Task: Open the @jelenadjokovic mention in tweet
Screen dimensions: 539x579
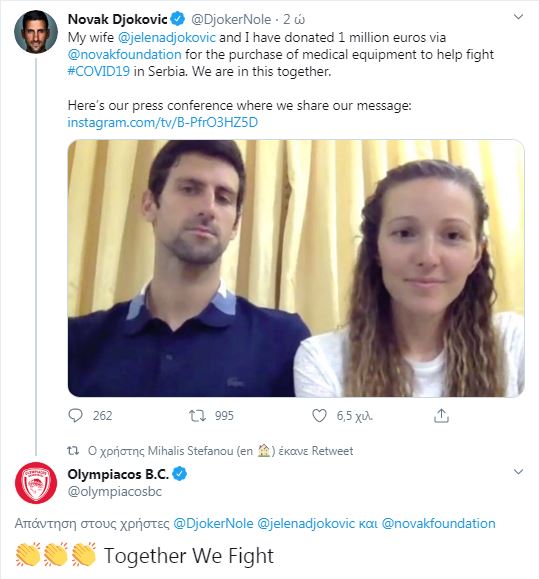Action: [x=167, y=37]
